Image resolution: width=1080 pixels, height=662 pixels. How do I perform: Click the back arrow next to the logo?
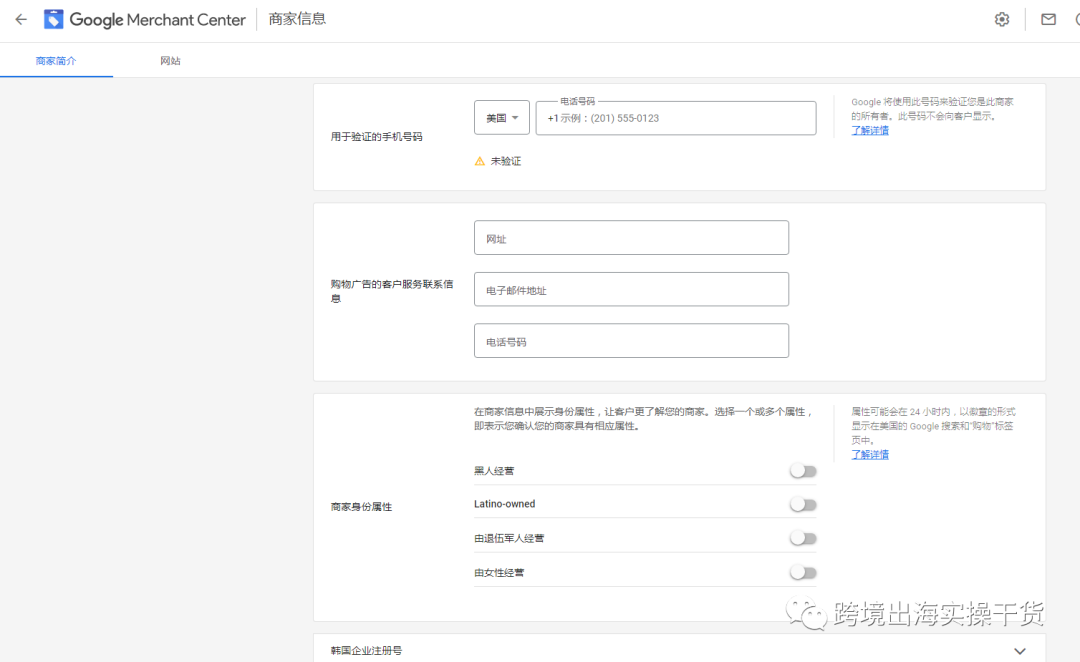(20, 18)
